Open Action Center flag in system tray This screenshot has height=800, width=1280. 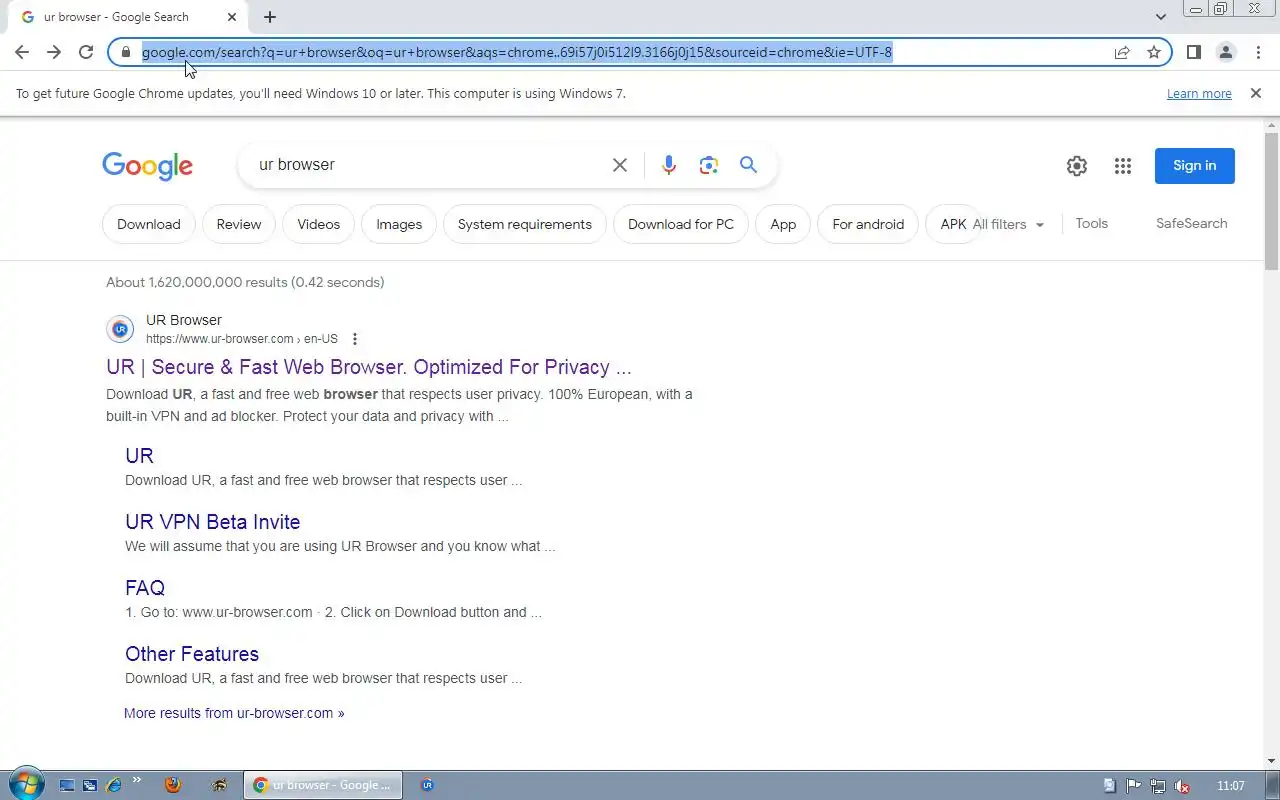coord(1134,785)
